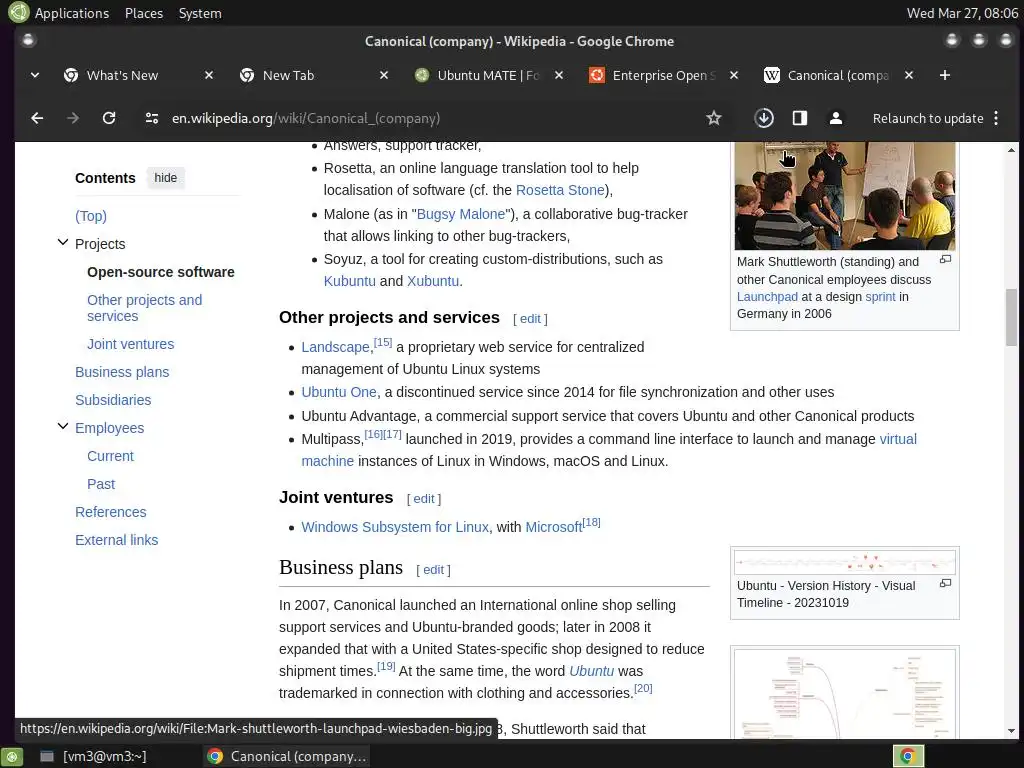The height and width of the screenshot is (768, 1024).
Task: Open the Places menu
Action: coord(144,13)
